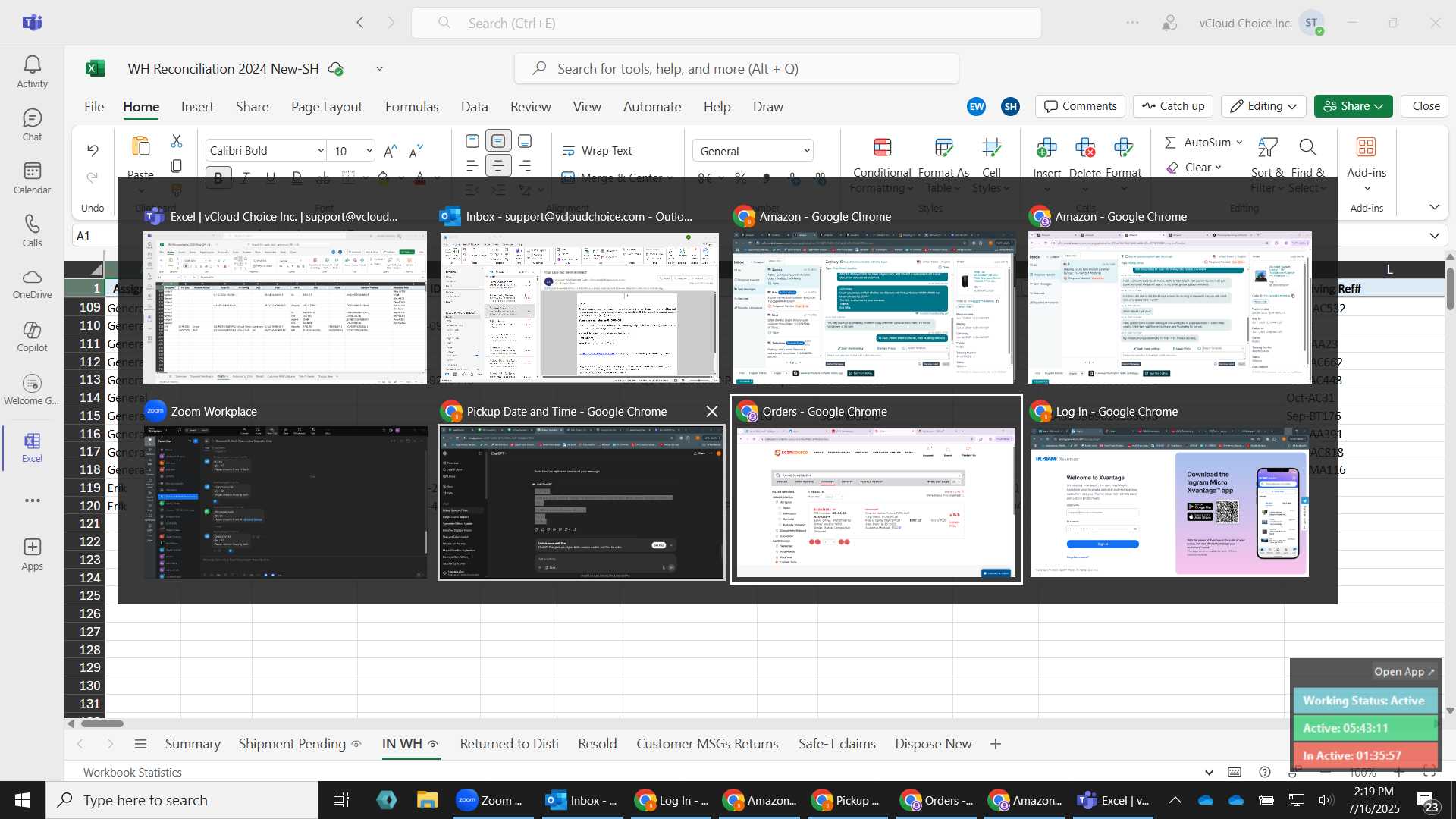1456x819 pixels.
Task: Open OneDrive in Teams sidebar
Action: tap(32, 284)
